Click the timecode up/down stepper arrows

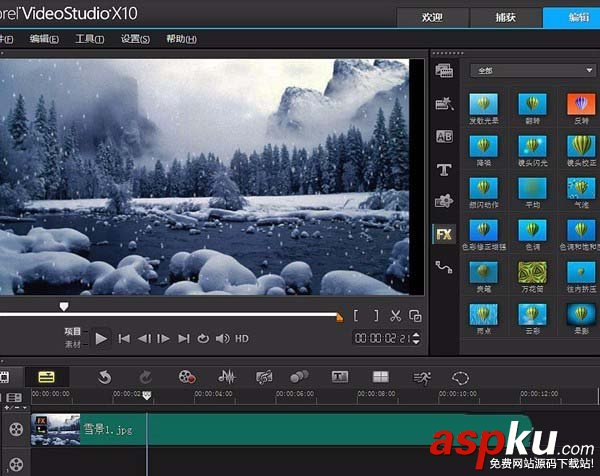416,338
